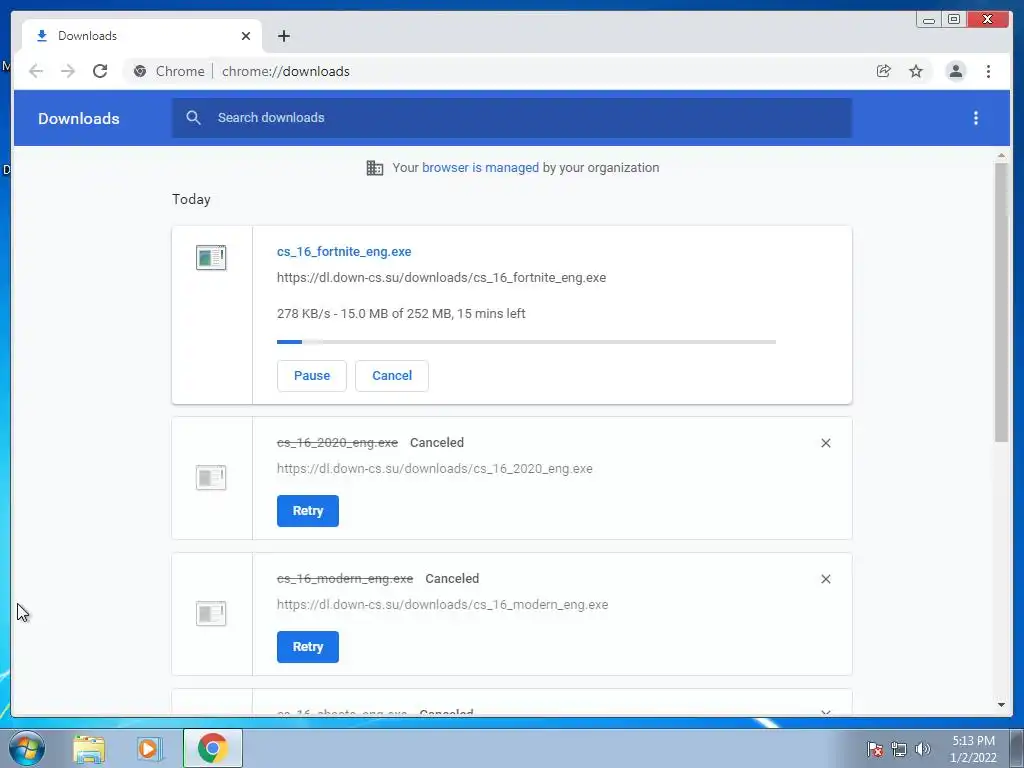1024x768 pixels.
Task: Click the Chrome taskbar icon
Action: (213, 748)
